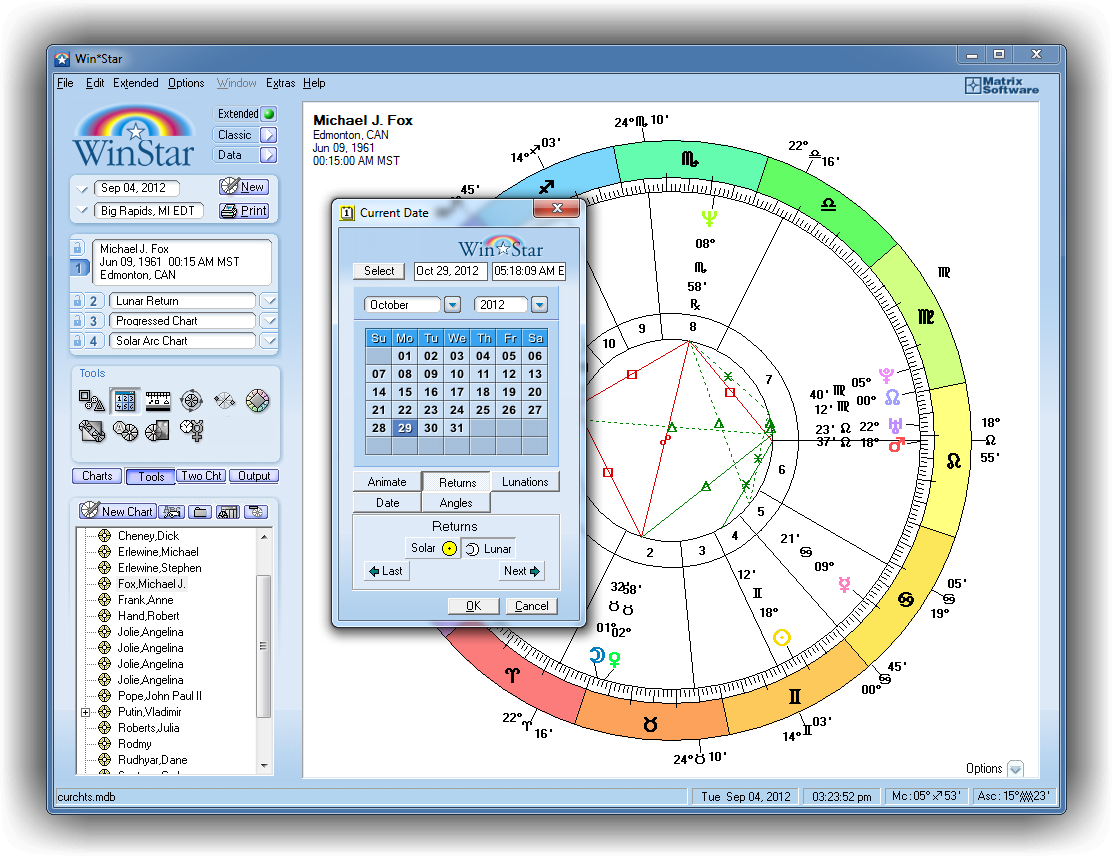Click the Matrix Software logo
The width and height of the screenshot is (1112, 856).
pos(1001,86)
